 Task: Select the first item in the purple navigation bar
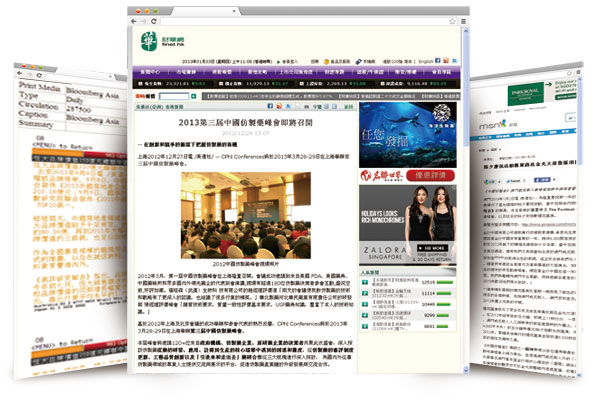150,72
